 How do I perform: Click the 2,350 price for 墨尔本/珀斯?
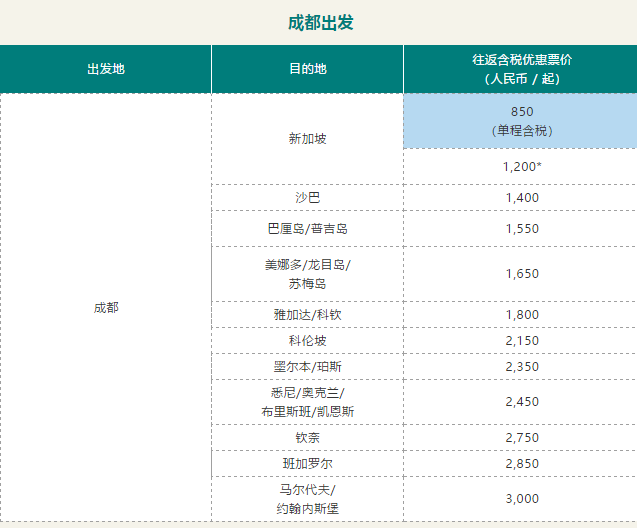[521, 367]
